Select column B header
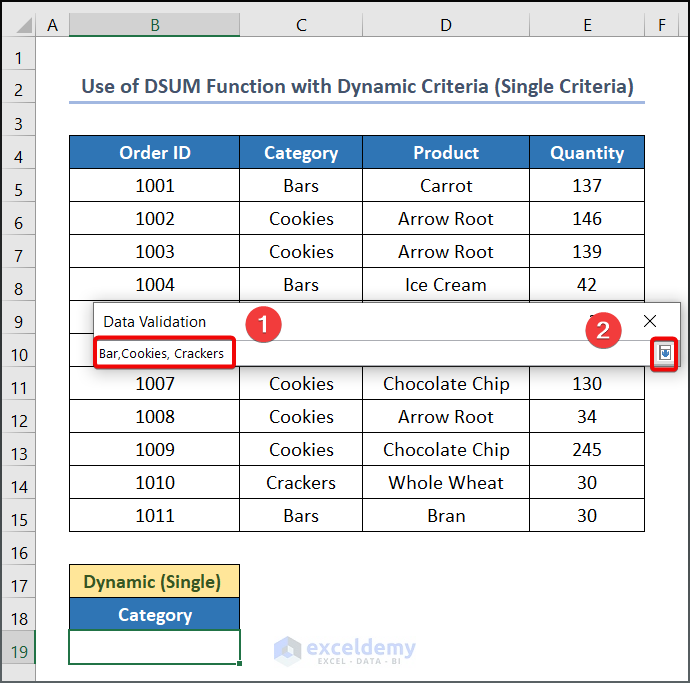690x683 pixels. (x=154, y=25)
